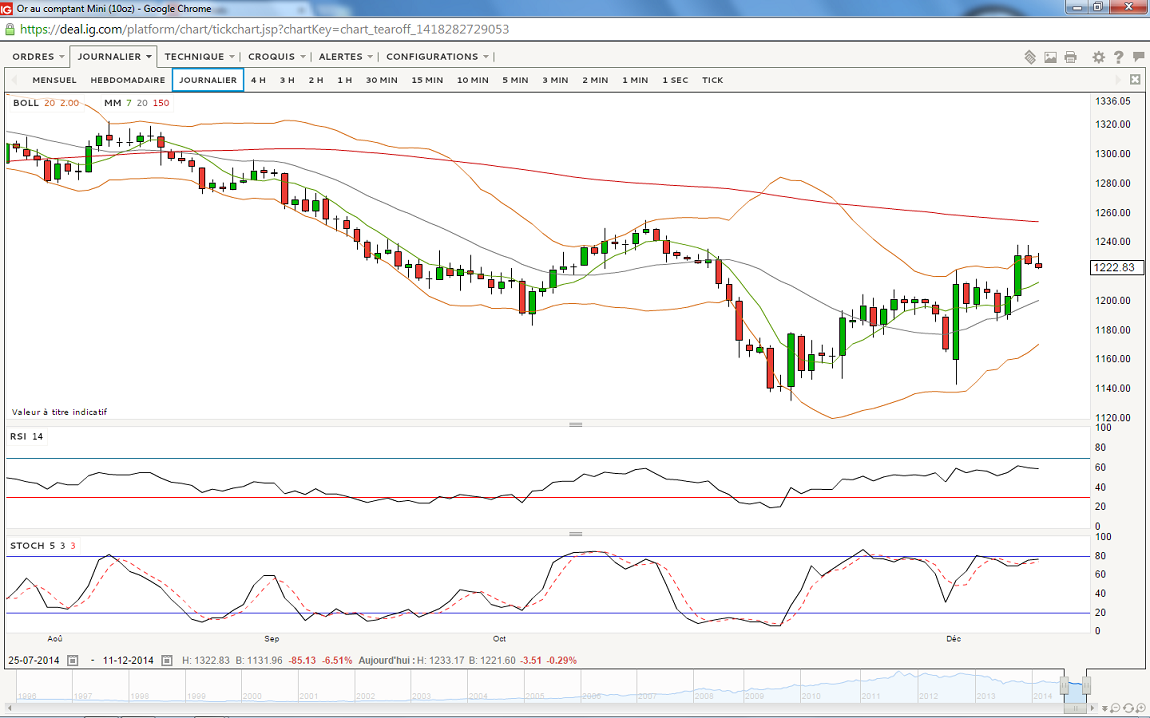Image resolution: width=1150 pixels, height=718 pixels.
Task: Click the end date field 11-12-2014
Action: pyautogui.click(x=128, y=660)
